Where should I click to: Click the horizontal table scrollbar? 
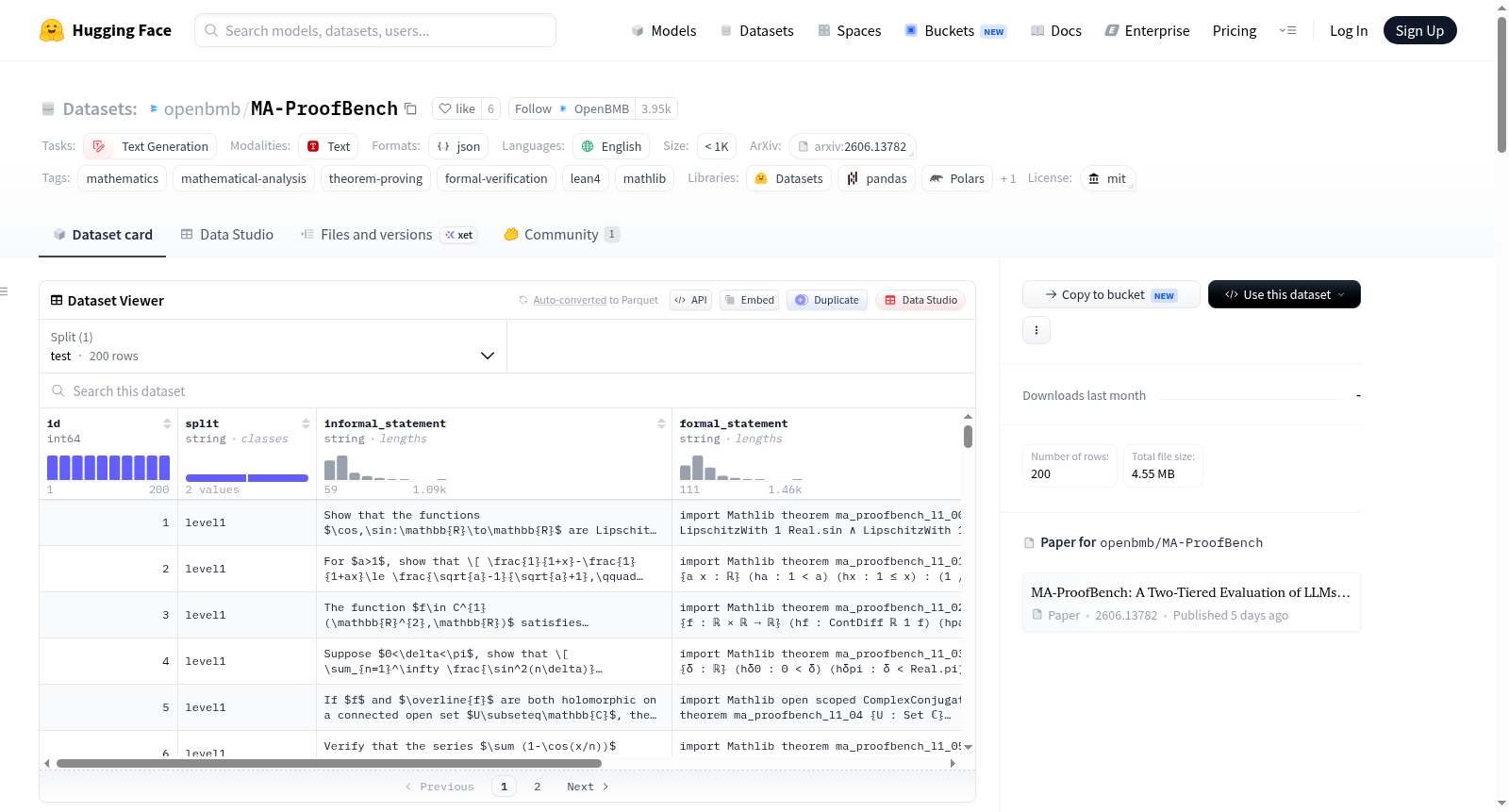coord(328,763)
